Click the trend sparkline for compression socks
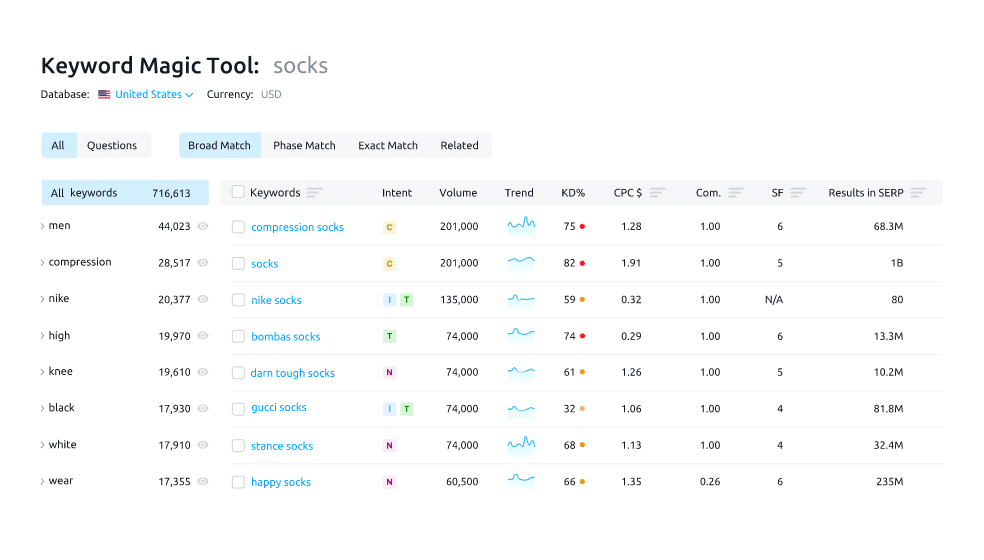This screenshot has width=984, height=560. [x=521, y=226]
